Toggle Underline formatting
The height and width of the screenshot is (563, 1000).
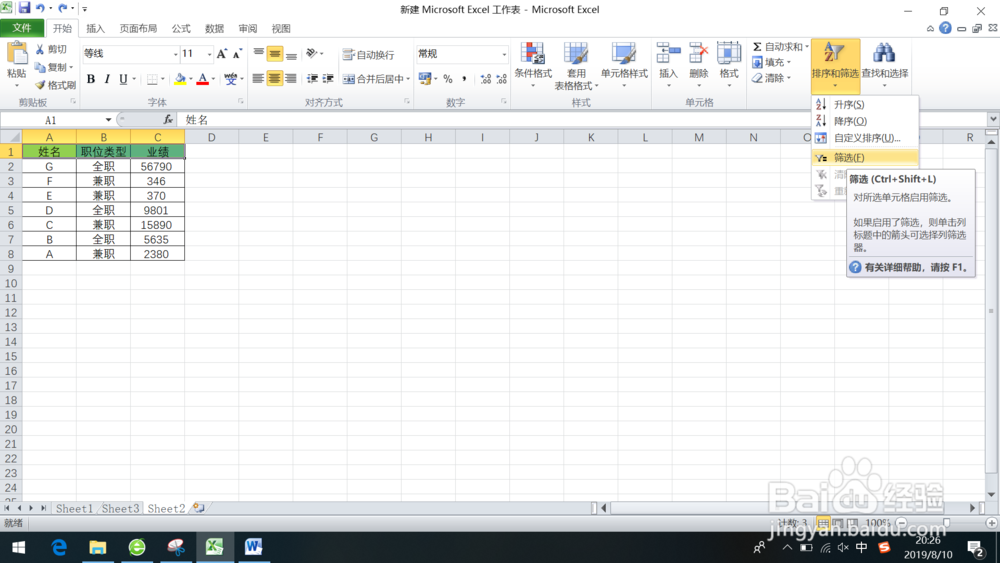pyautogui.click(x=123, y=79)
